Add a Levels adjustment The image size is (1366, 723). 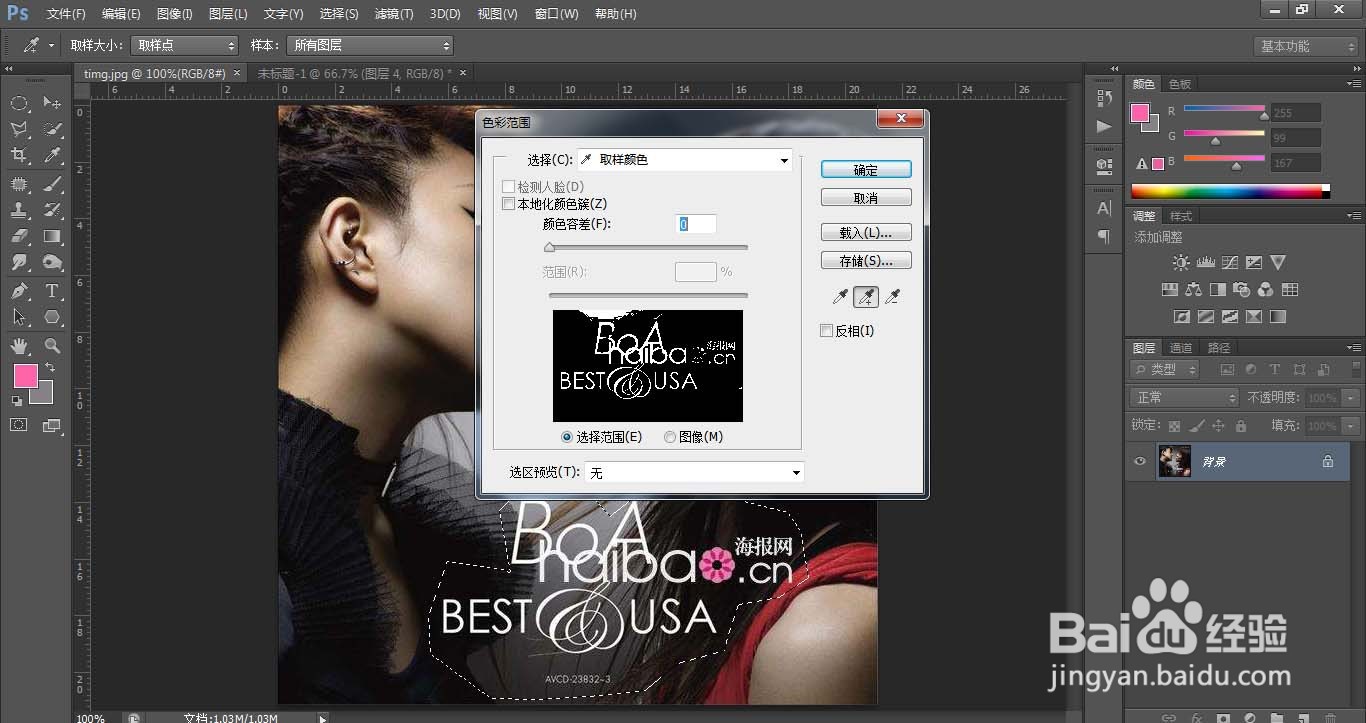pyautogui.click(x=1205, y=263)
